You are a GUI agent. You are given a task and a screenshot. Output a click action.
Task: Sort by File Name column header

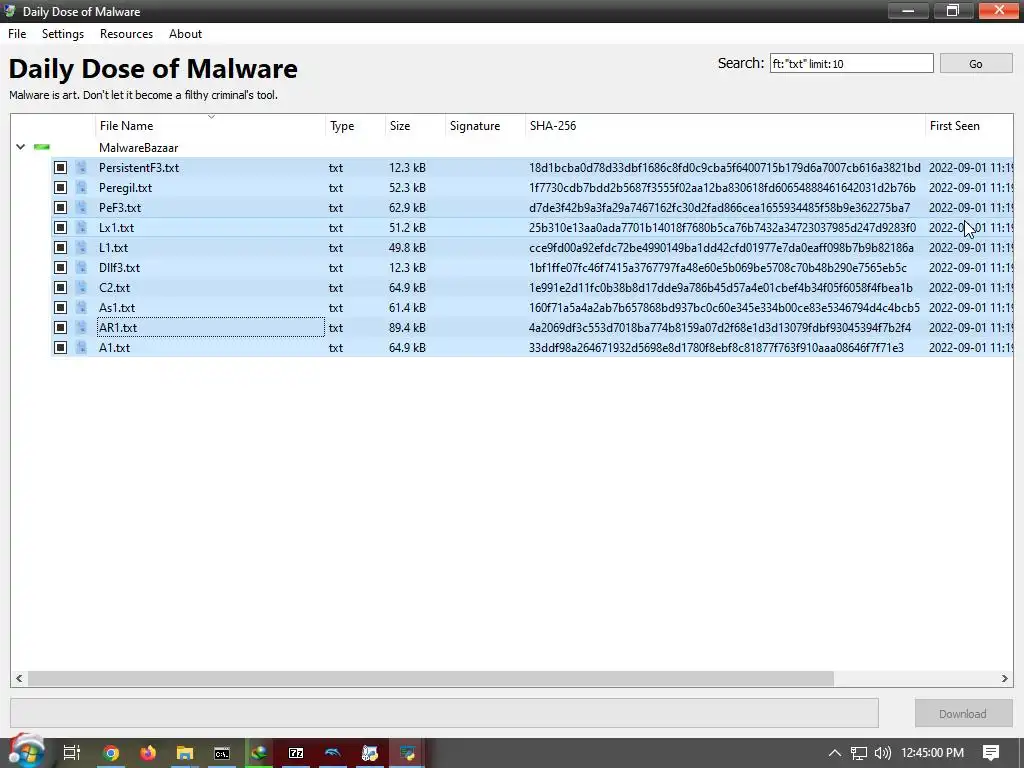(x=210, y=125)
